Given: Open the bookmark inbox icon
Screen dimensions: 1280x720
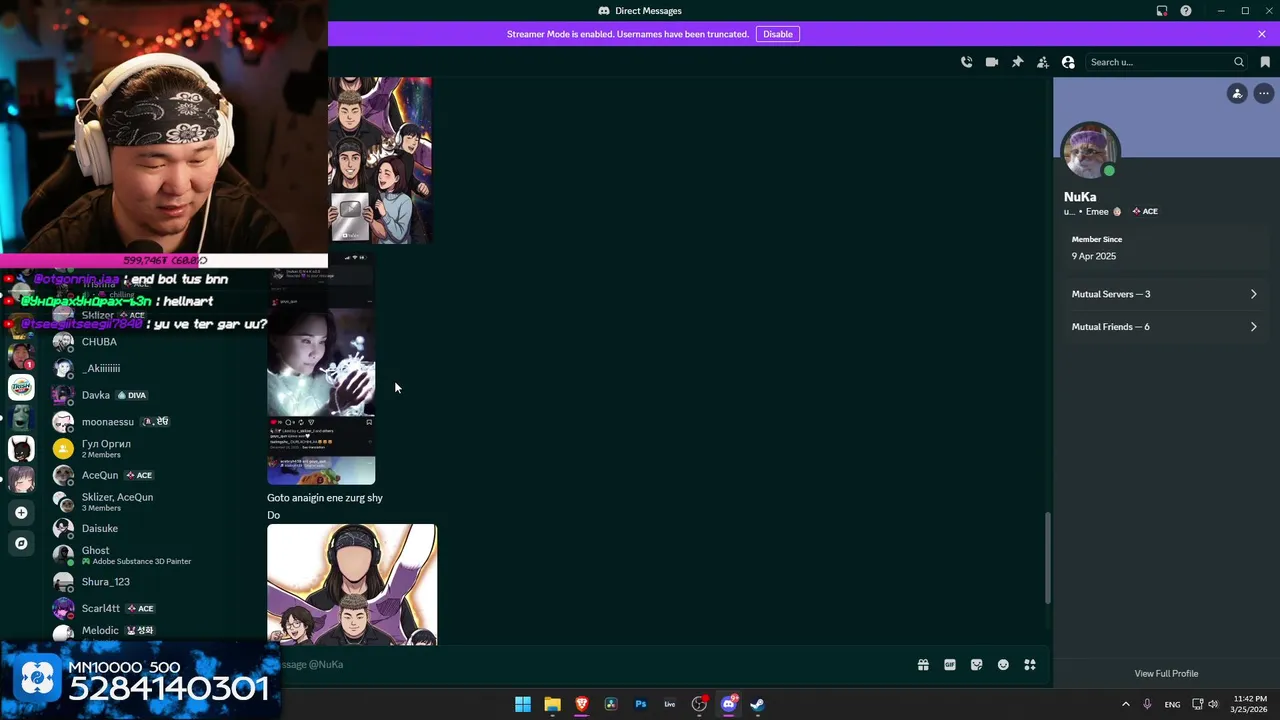Looking at the screenshot, I should pyautogui.click(x=1265, y=62).
